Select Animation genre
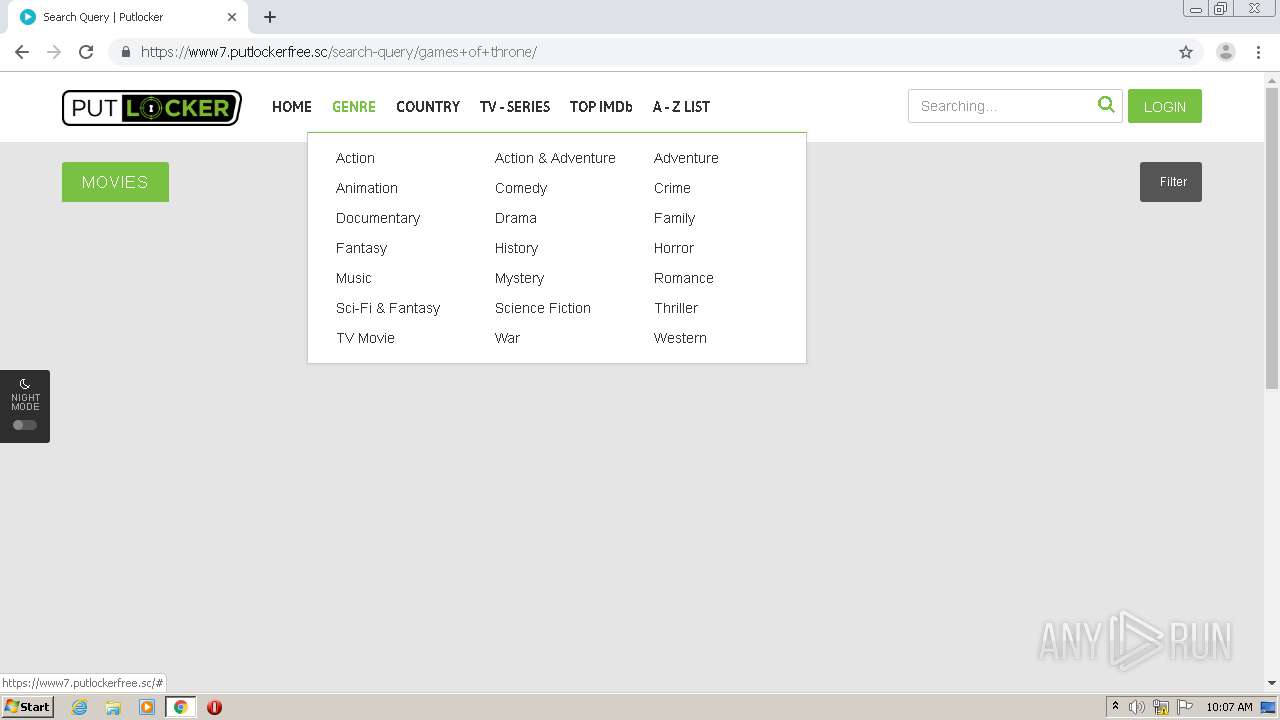 (367, 188)
